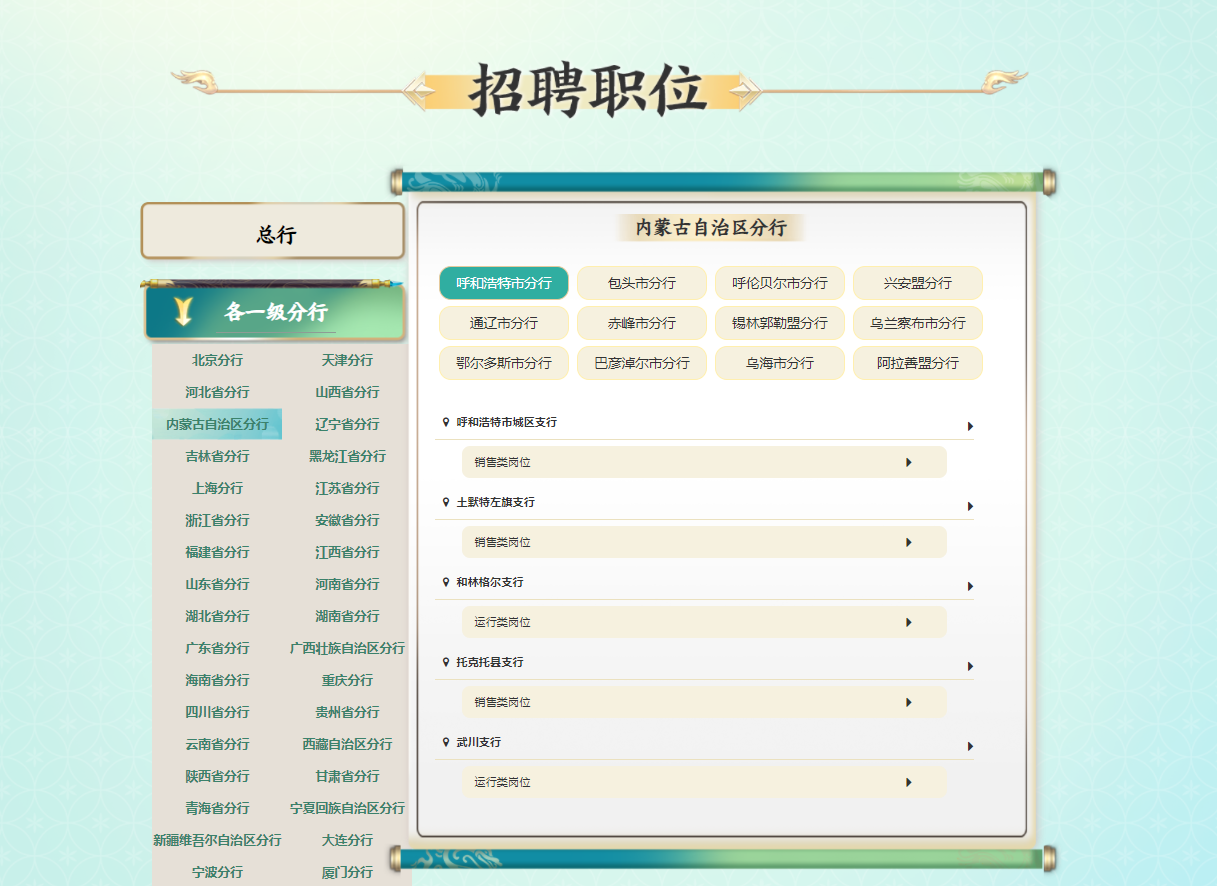Click the map pin icon beside 武川支行
Image resolution: width=1217 pixels, height=886 pixels.
point(446,742)
